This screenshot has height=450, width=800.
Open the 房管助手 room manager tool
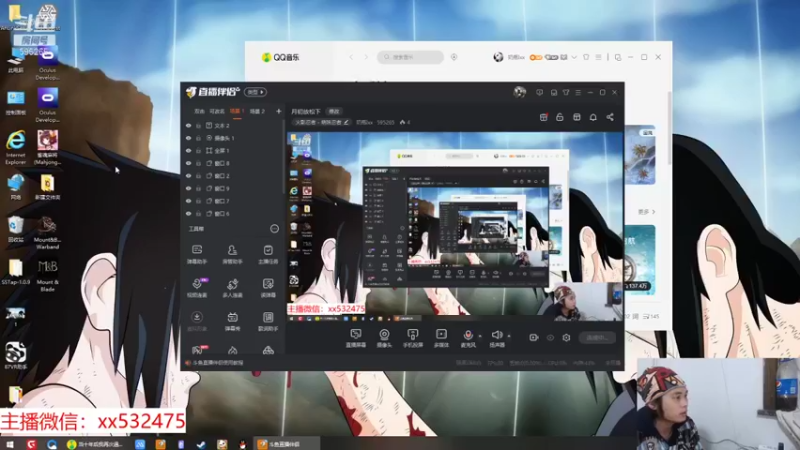232,254
